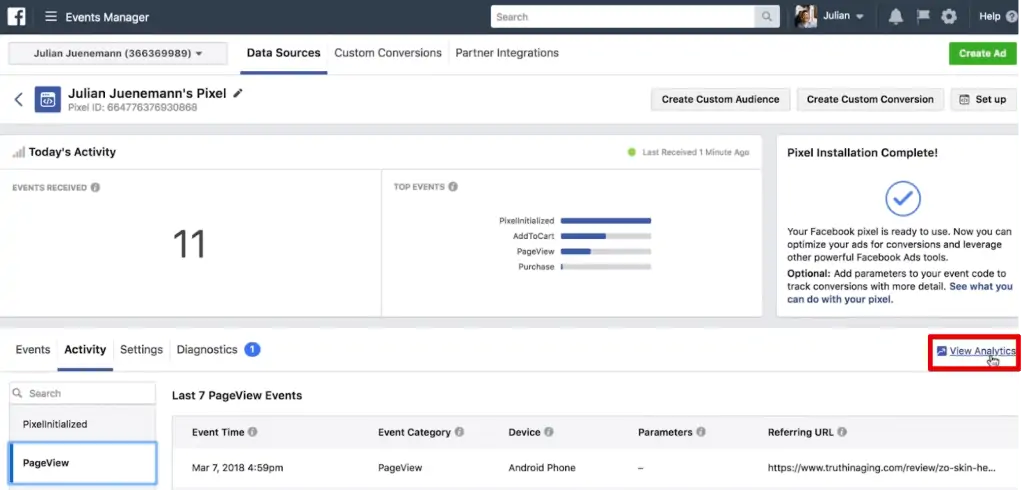The image size is (1024, 490).
Task: Switch to the Custom Conversions tab
Action: tap(388, 53)
